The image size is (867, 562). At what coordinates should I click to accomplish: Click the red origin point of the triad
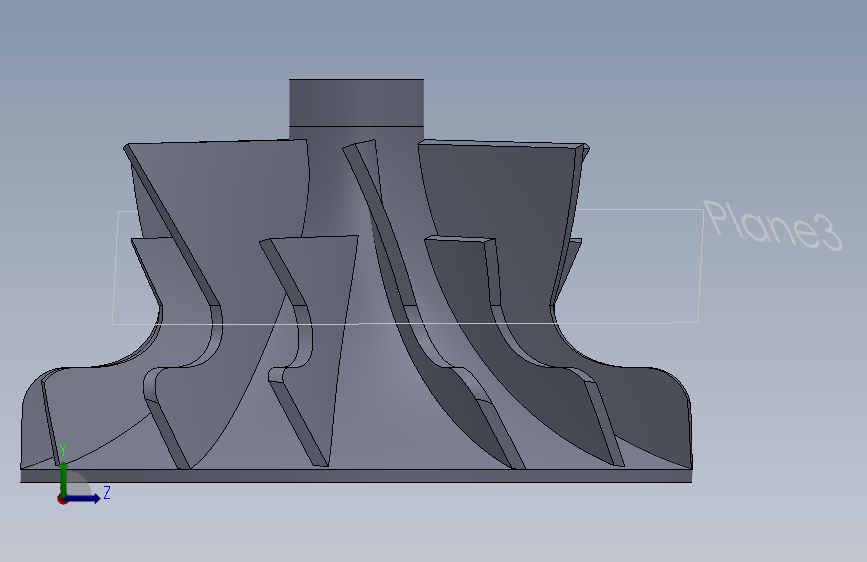62,499
